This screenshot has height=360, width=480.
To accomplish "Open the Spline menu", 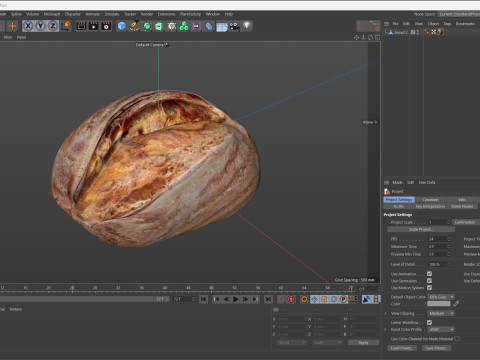I will point(16,14).
